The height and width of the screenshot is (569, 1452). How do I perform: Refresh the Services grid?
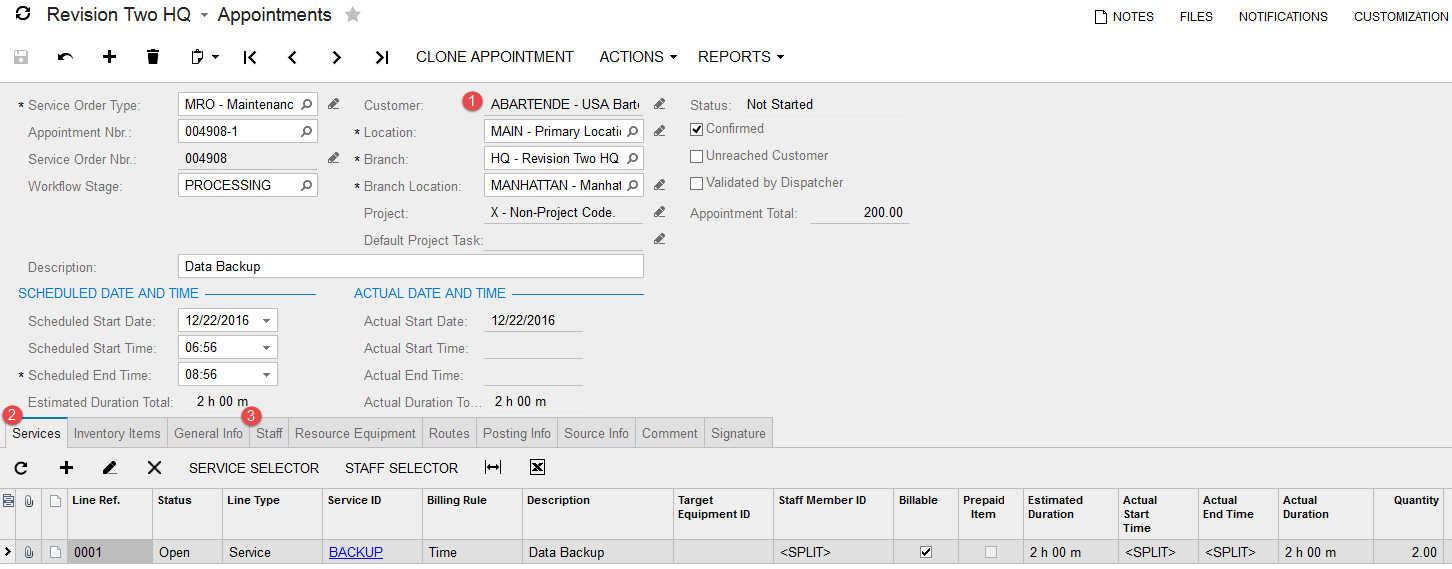coord(21,468)
